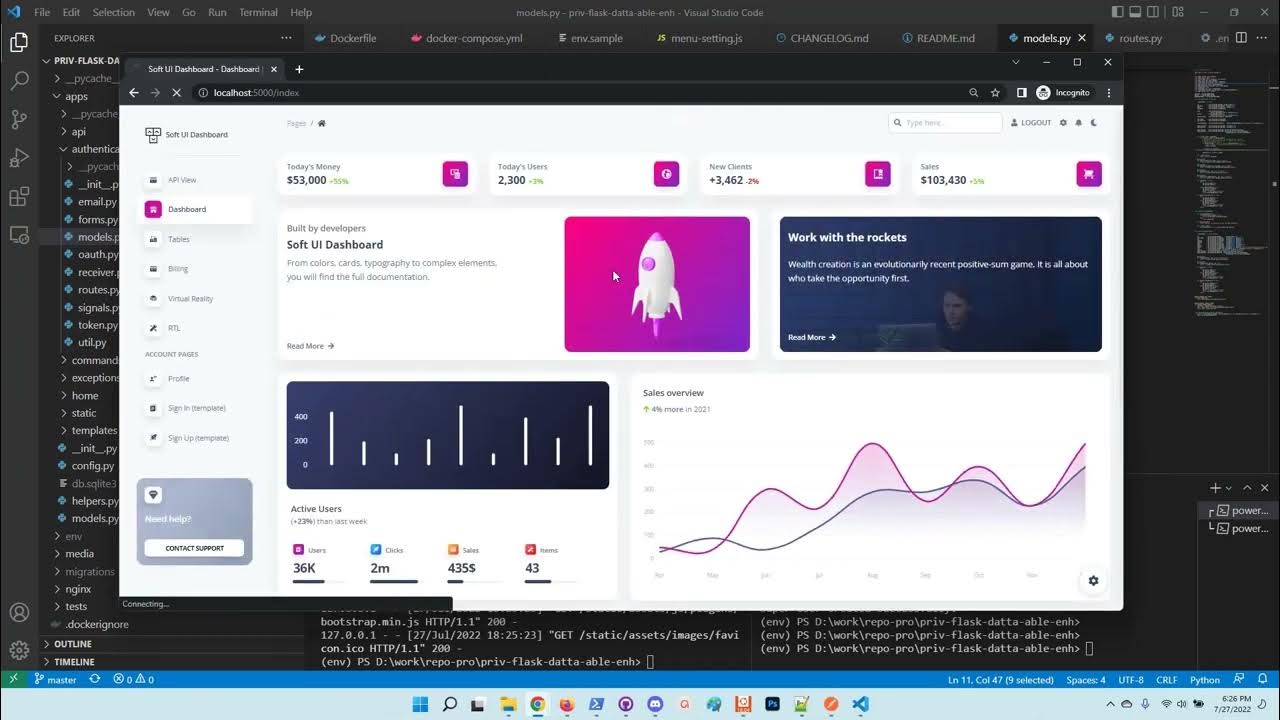
Task: Close the models.py editor tab
Action: click(1083, 38)
